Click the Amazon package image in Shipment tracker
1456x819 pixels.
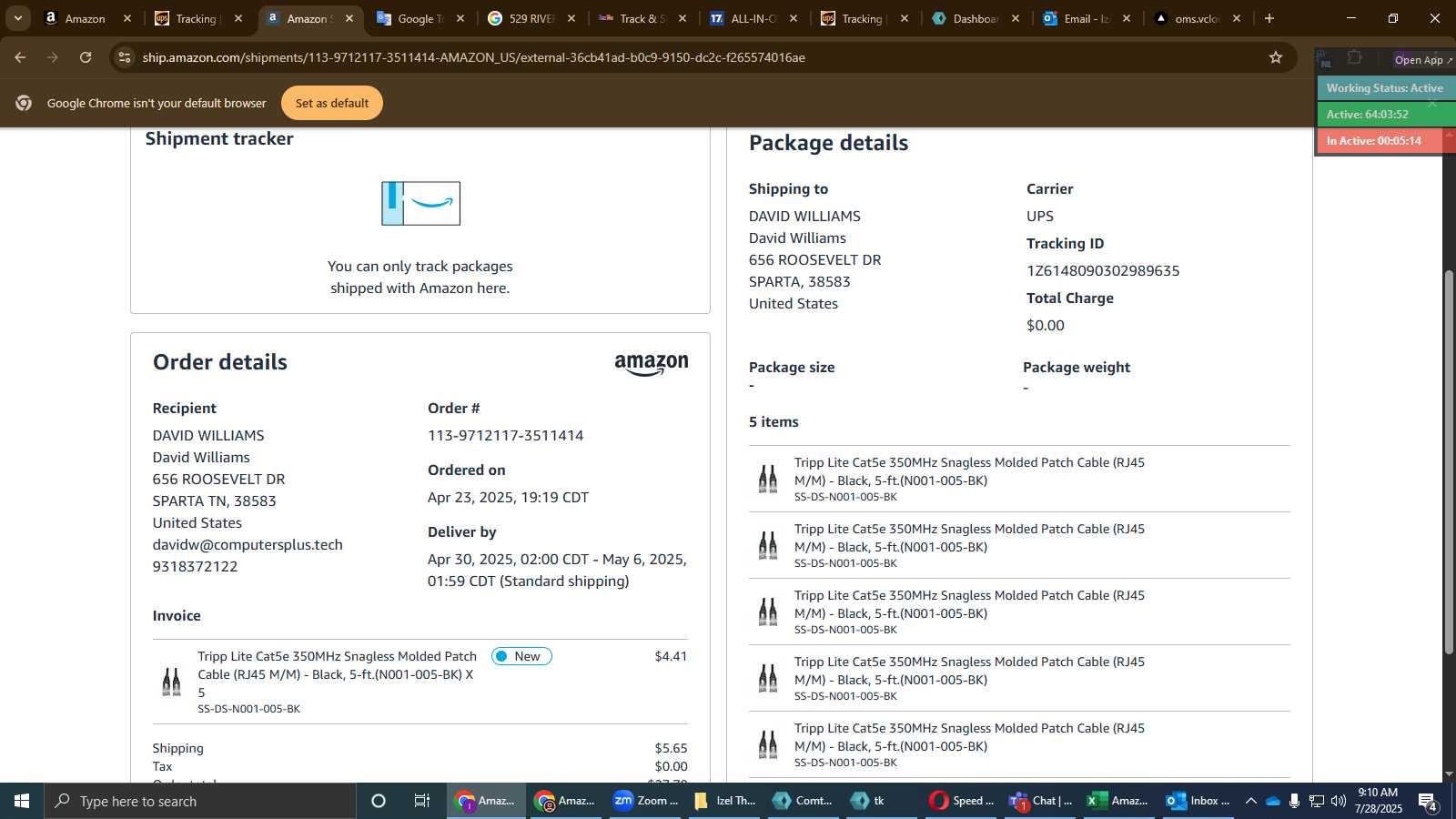click(420, 203)
